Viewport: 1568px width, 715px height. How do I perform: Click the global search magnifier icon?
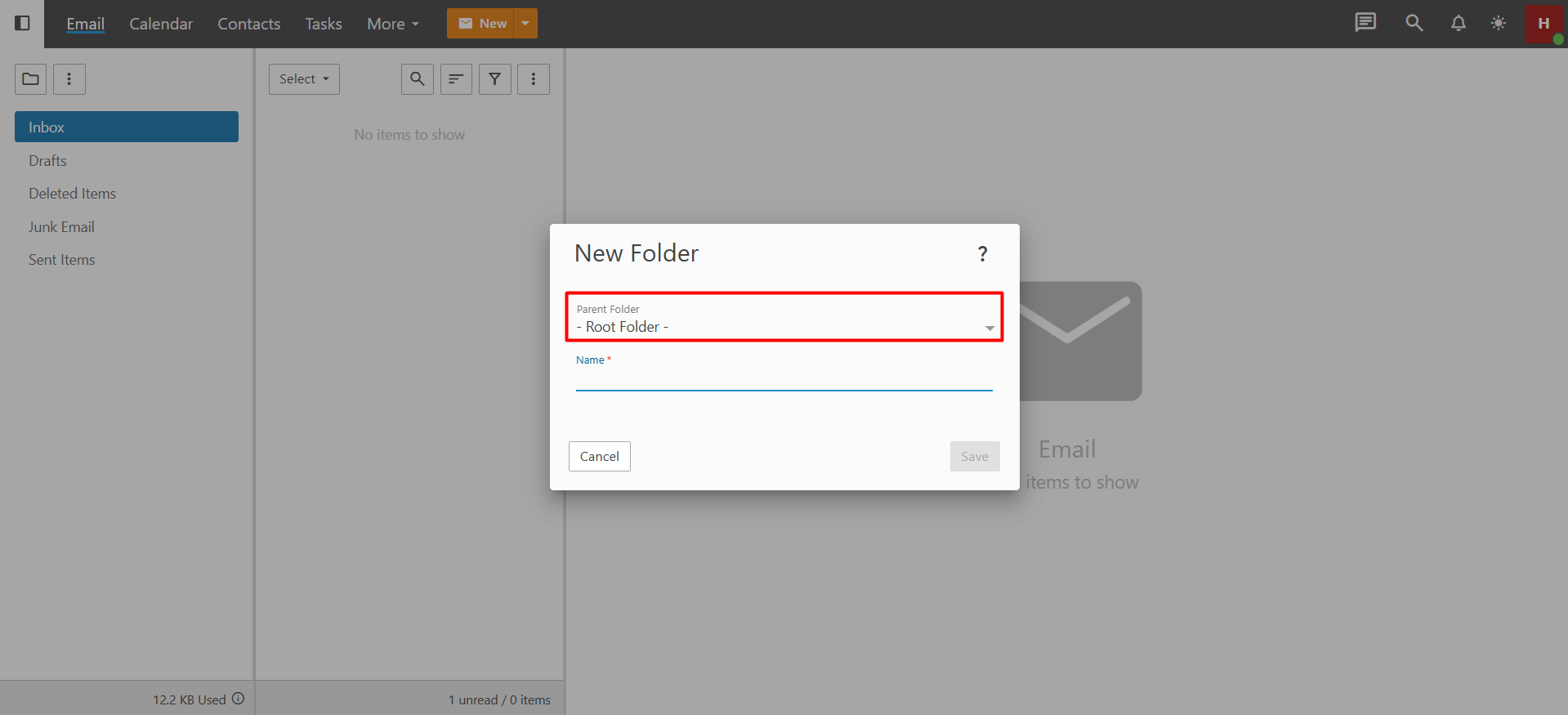(x=1414, y=23)
